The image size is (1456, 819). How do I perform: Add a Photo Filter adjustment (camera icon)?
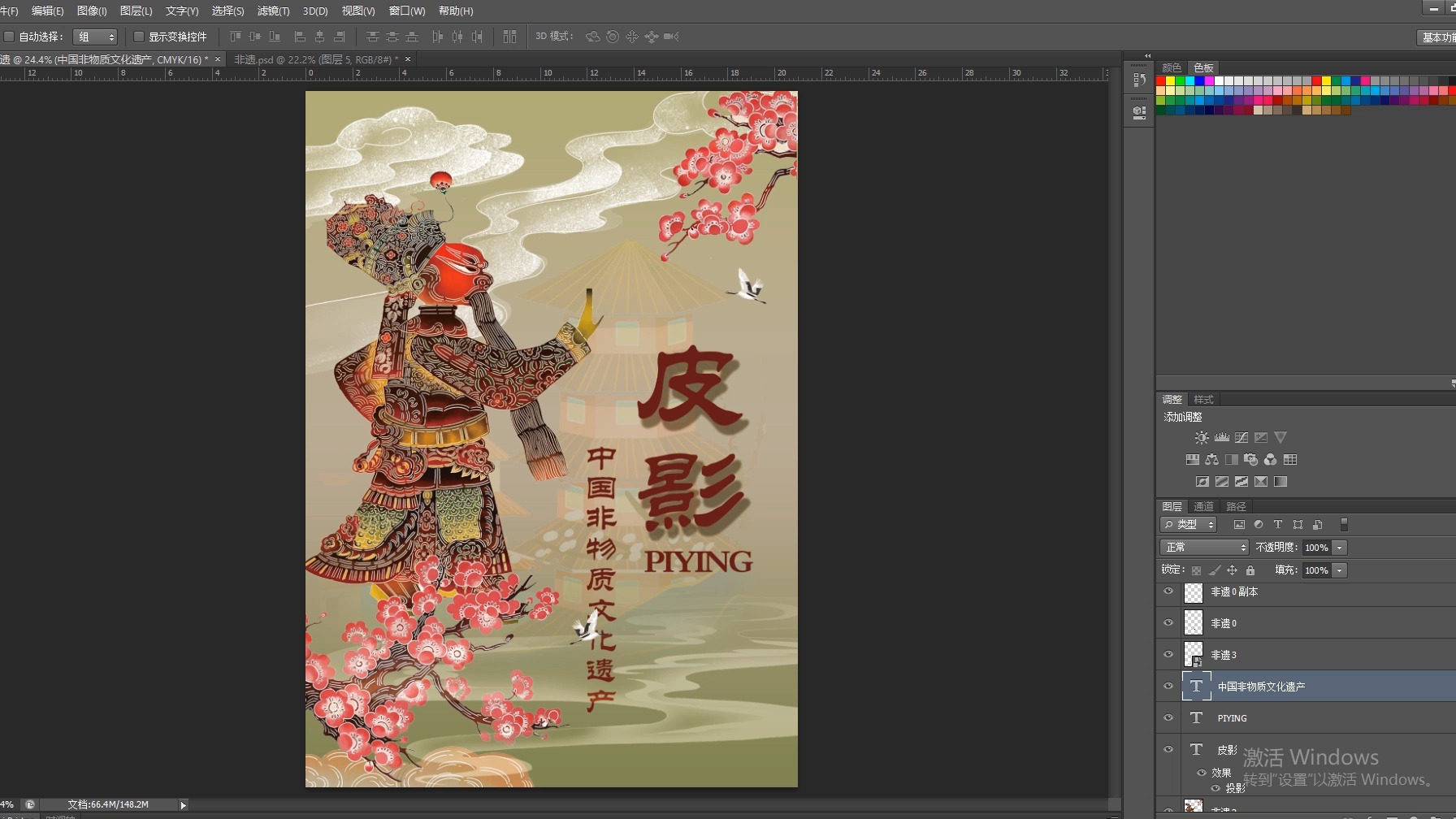click(x=1250, y=459)
